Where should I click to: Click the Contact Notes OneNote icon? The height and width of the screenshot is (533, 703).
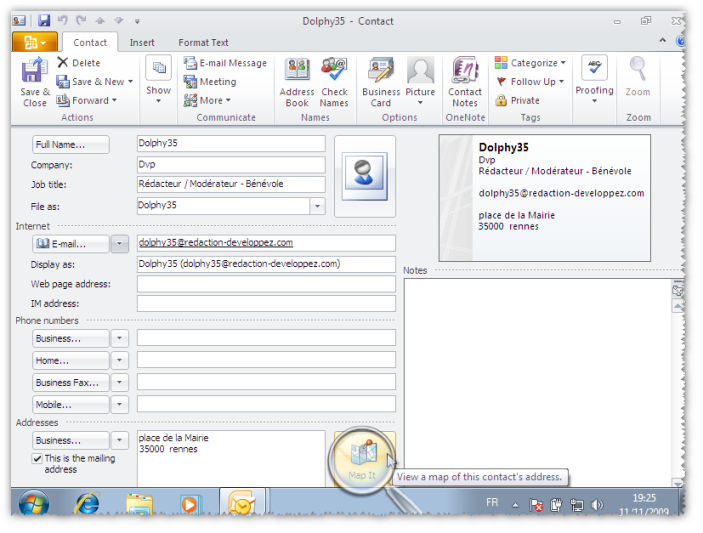click(x=465, y=73)
